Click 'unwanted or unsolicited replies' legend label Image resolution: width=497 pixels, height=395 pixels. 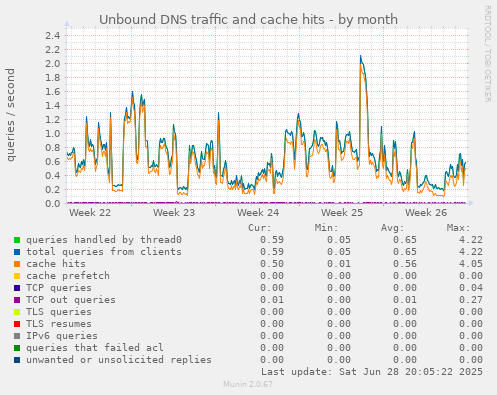coord(119,360)
